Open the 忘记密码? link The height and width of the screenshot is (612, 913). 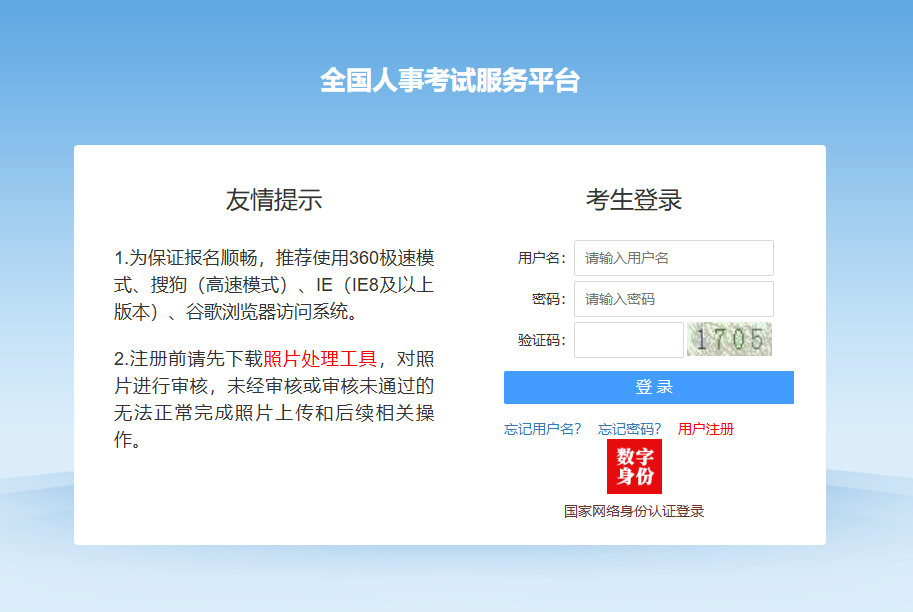tap(629, 429)
